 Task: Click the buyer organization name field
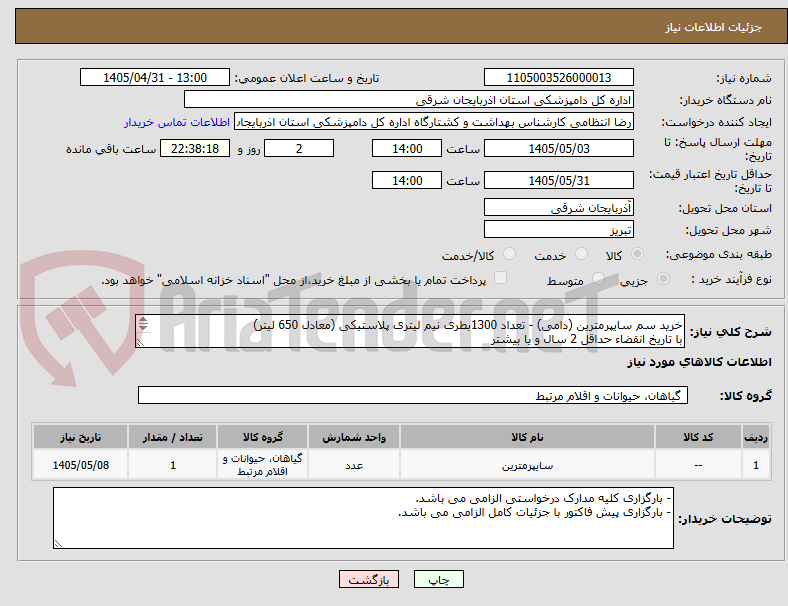409,99
